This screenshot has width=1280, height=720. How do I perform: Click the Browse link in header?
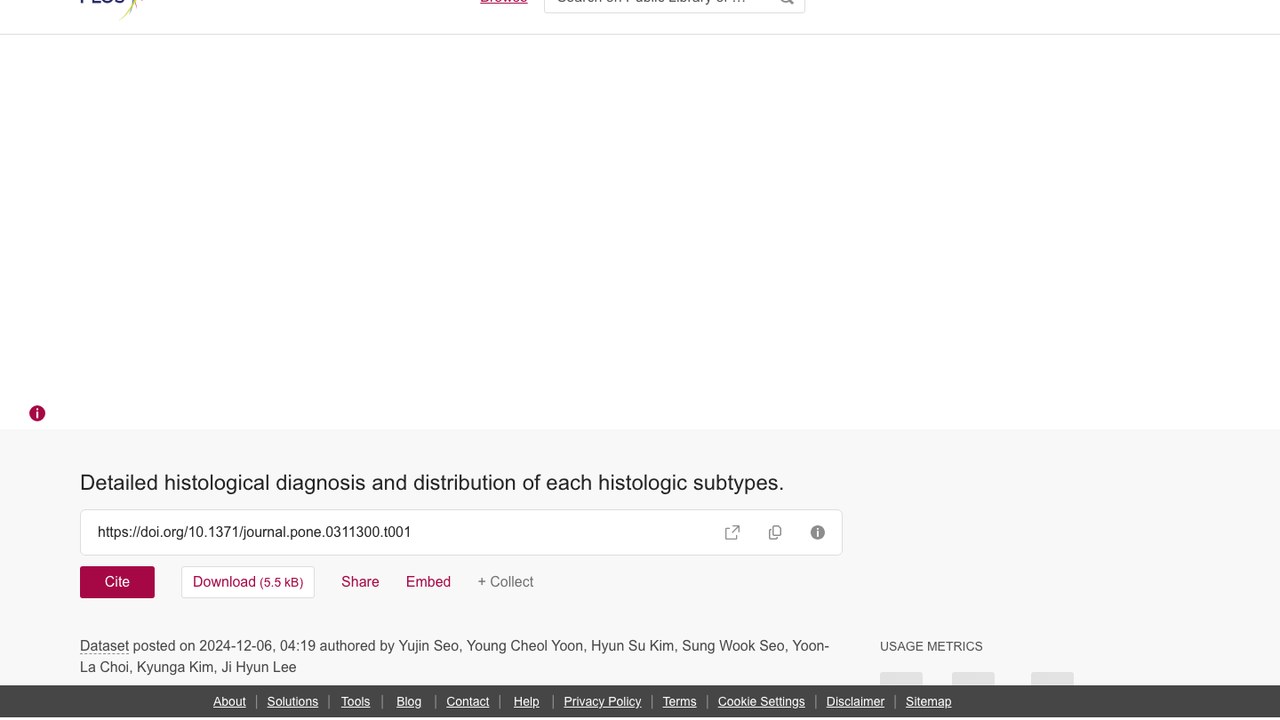[503, 3]
